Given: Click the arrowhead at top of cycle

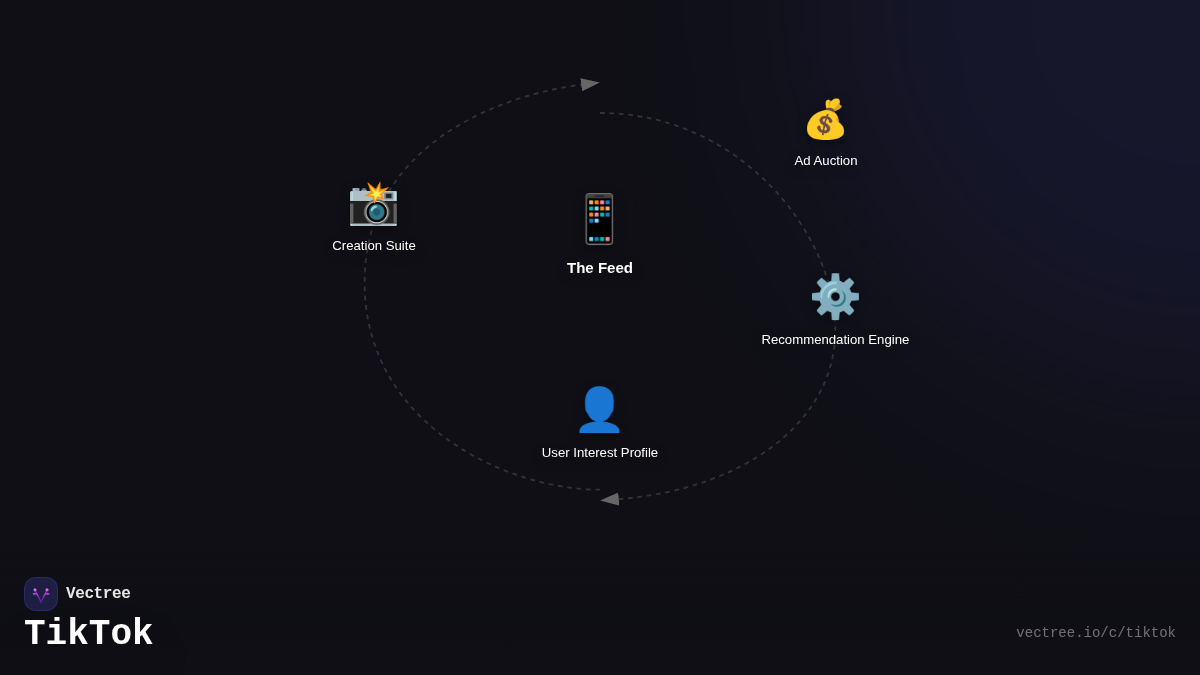Looking at the screenshot, I should (x=589, y=85).
